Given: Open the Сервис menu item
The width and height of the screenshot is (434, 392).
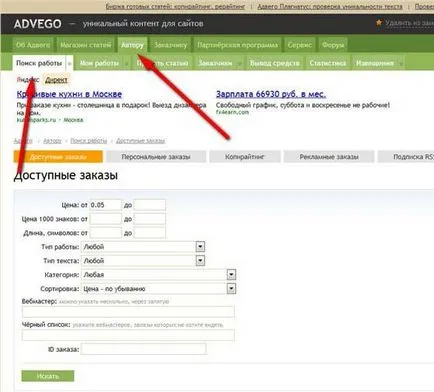Looking at the screenshot, I should coord(300,45).
